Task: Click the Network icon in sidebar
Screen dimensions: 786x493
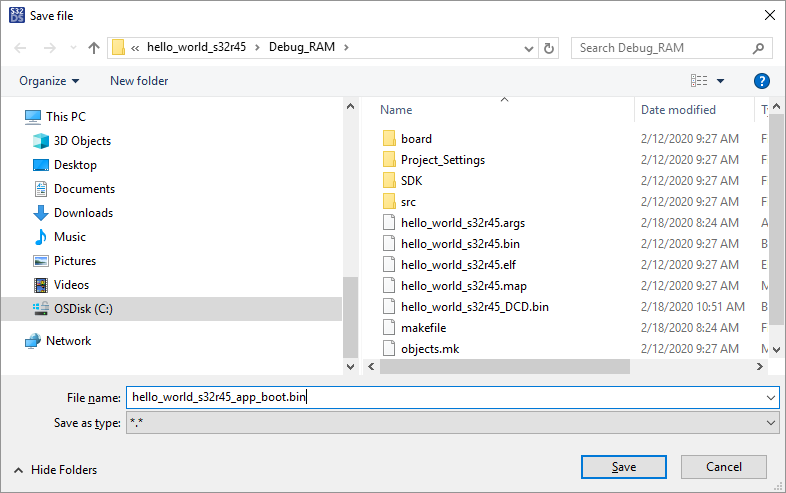Action: point(33,341)
